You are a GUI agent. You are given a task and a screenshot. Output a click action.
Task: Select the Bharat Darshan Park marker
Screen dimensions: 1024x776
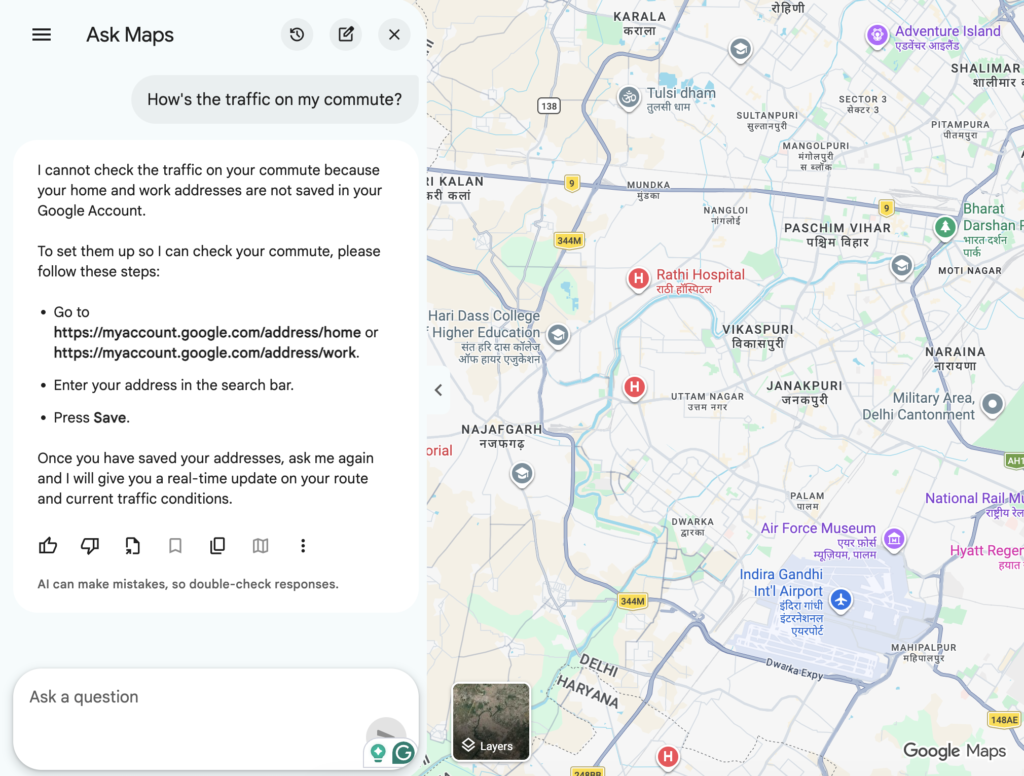[944, 228]
